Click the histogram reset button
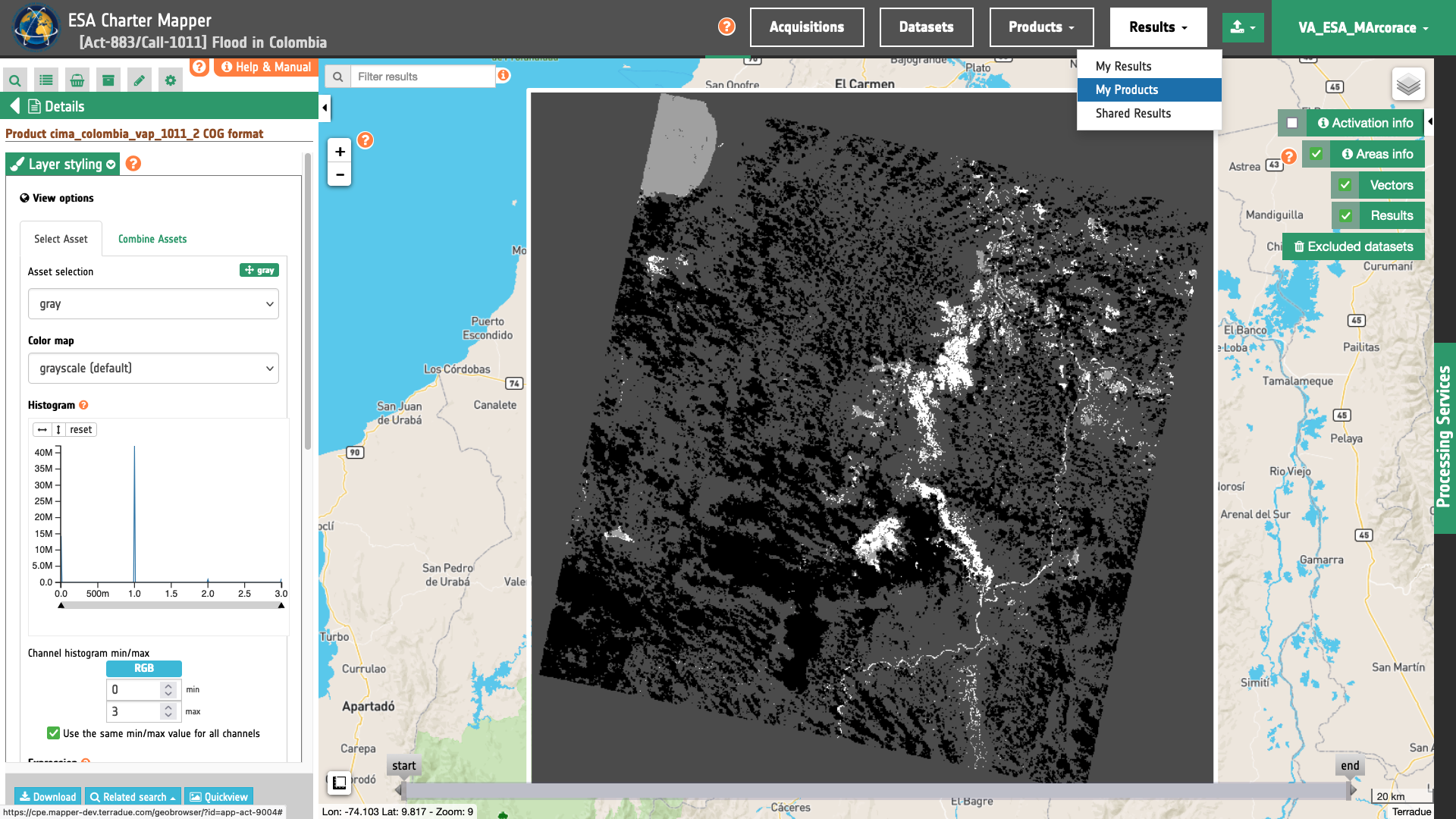 coord(81,429)
